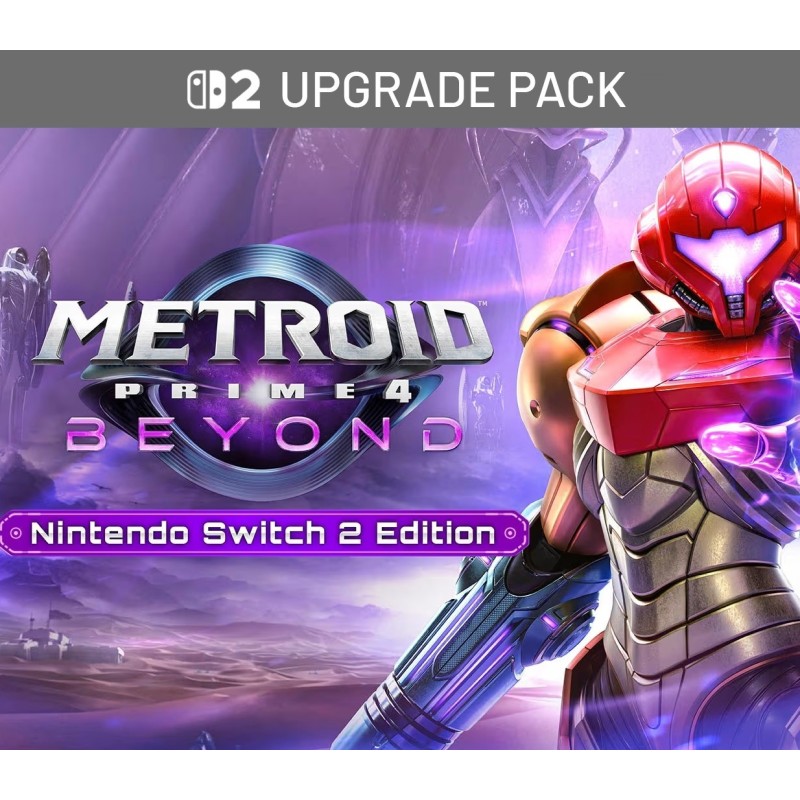Click the UPGRADE PACK banner text
800x800 pixels.
click(x=453, y=90)
